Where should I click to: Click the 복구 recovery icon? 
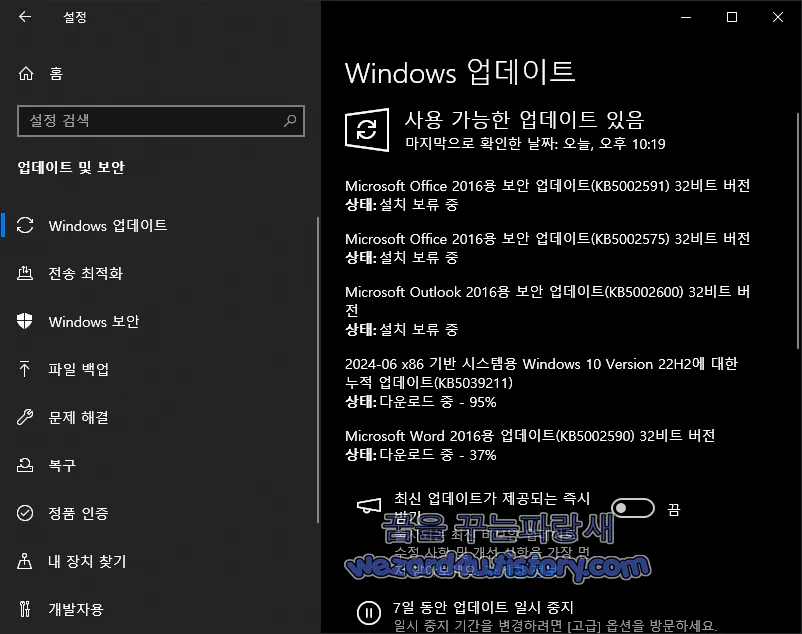25,465
